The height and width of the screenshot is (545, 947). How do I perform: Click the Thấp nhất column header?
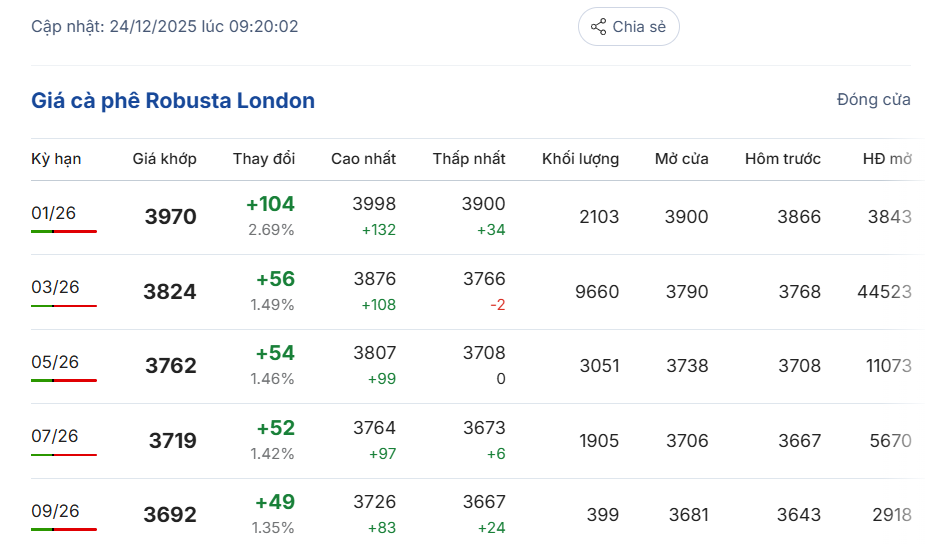(x=469, y=159)
